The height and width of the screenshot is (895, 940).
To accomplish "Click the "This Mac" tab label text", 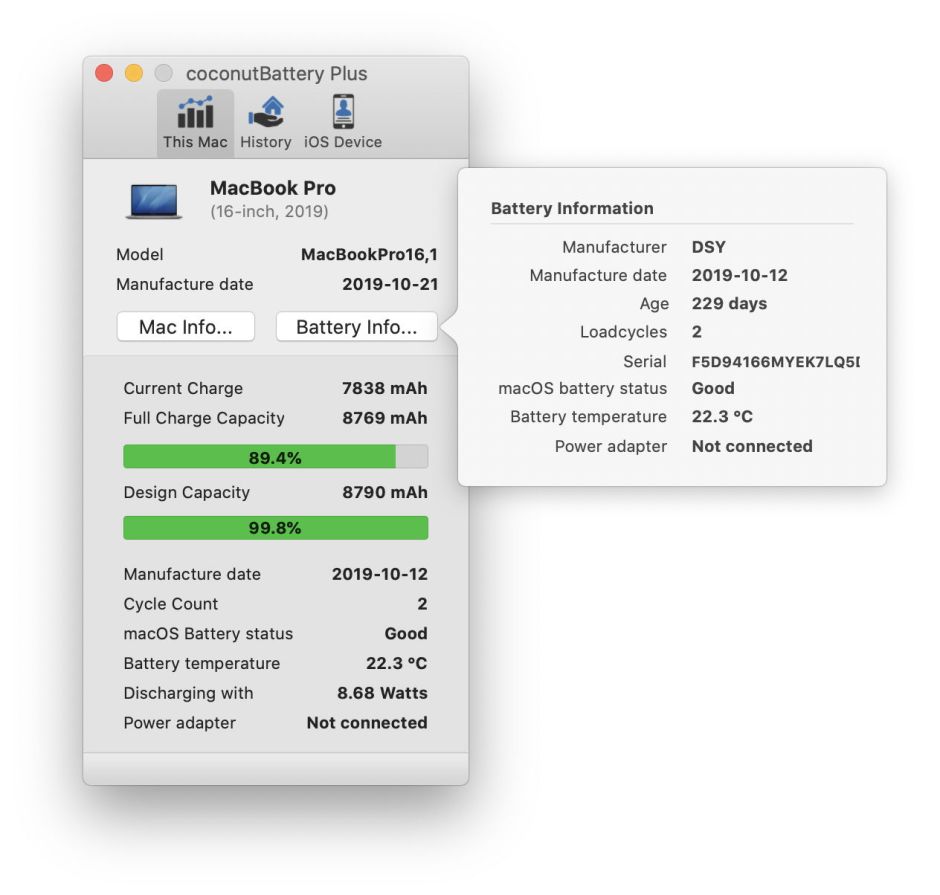I will pyautogui.click(x=196, y=142).
